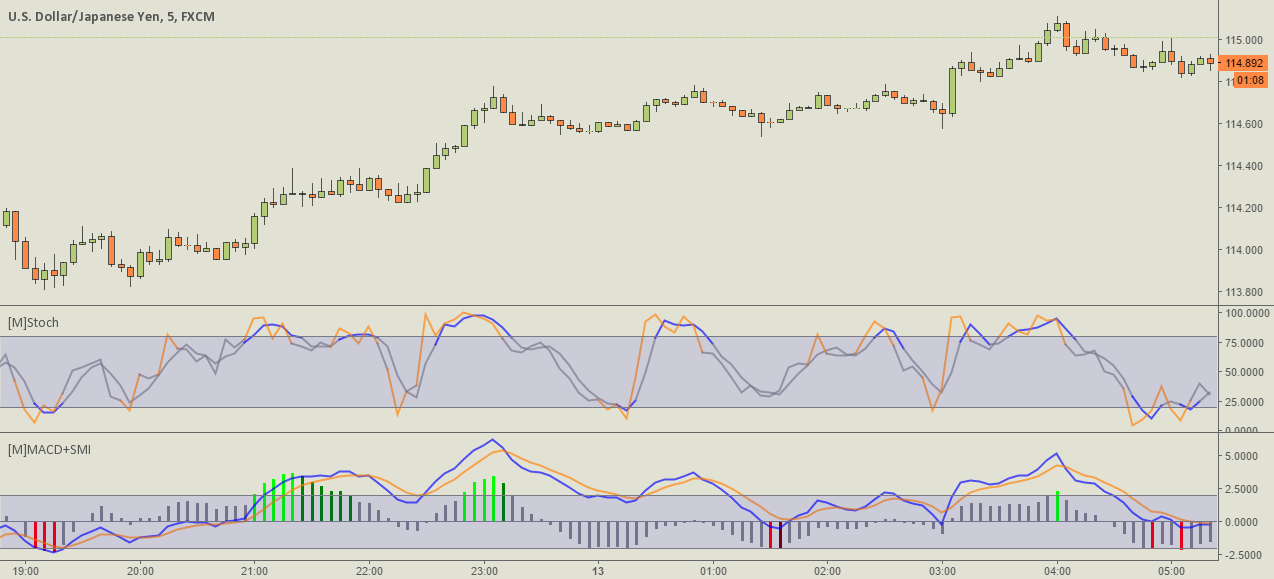Click the 23:00 time axis label
The image size is (1274, 579).
point(484,572)
